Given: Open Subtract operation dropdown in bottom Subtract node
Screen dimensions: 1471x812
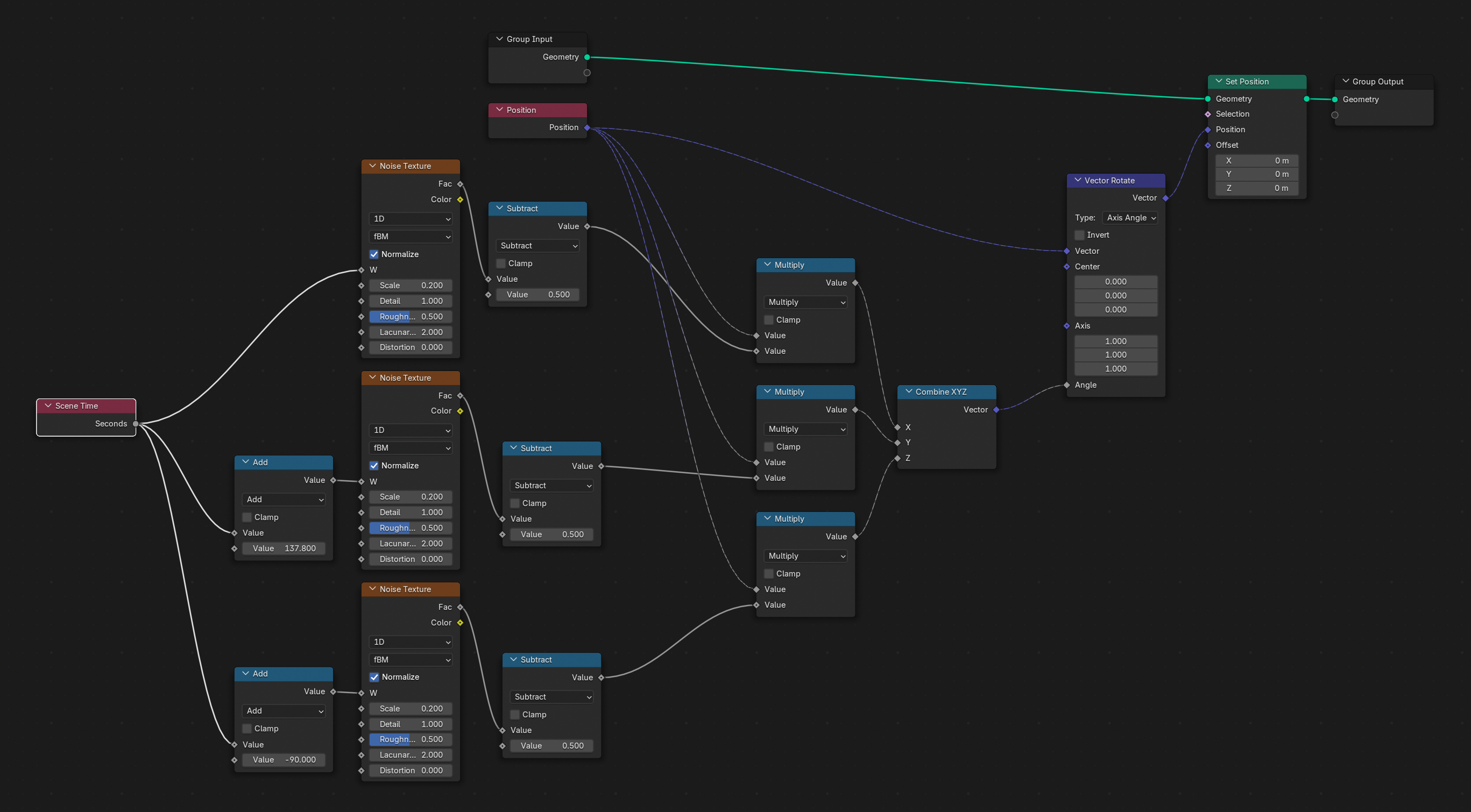Looking at the screenshot, I should coord(551,697).
